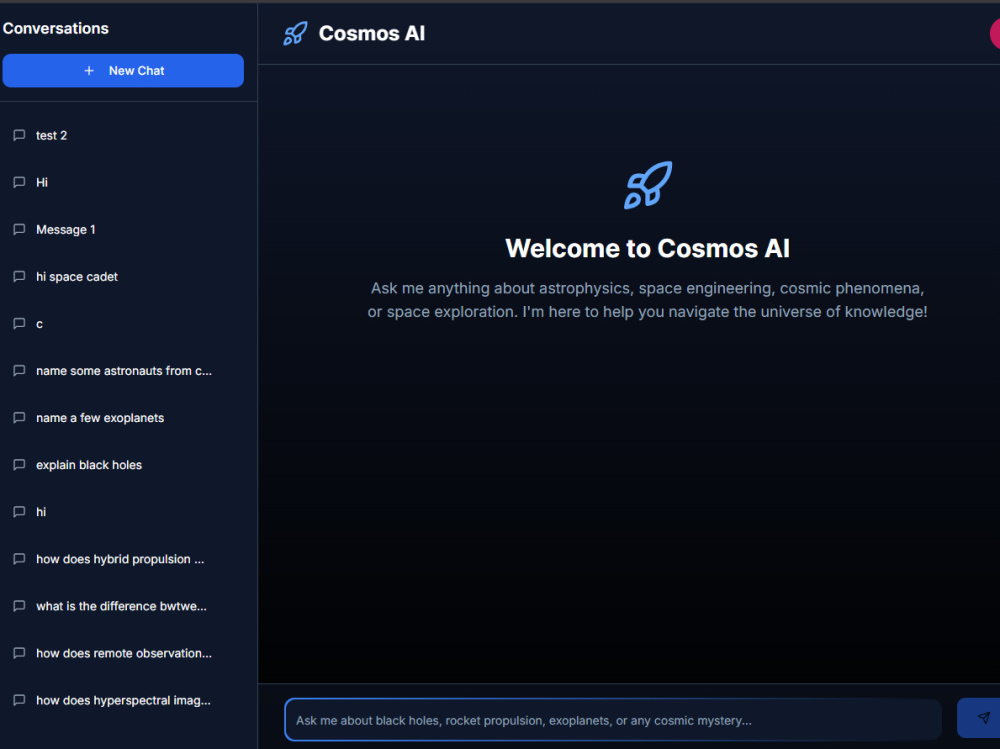Open the capitalized 'Hi' conversation
Screen dimensions: 1000x749
[x=123, y=182]
